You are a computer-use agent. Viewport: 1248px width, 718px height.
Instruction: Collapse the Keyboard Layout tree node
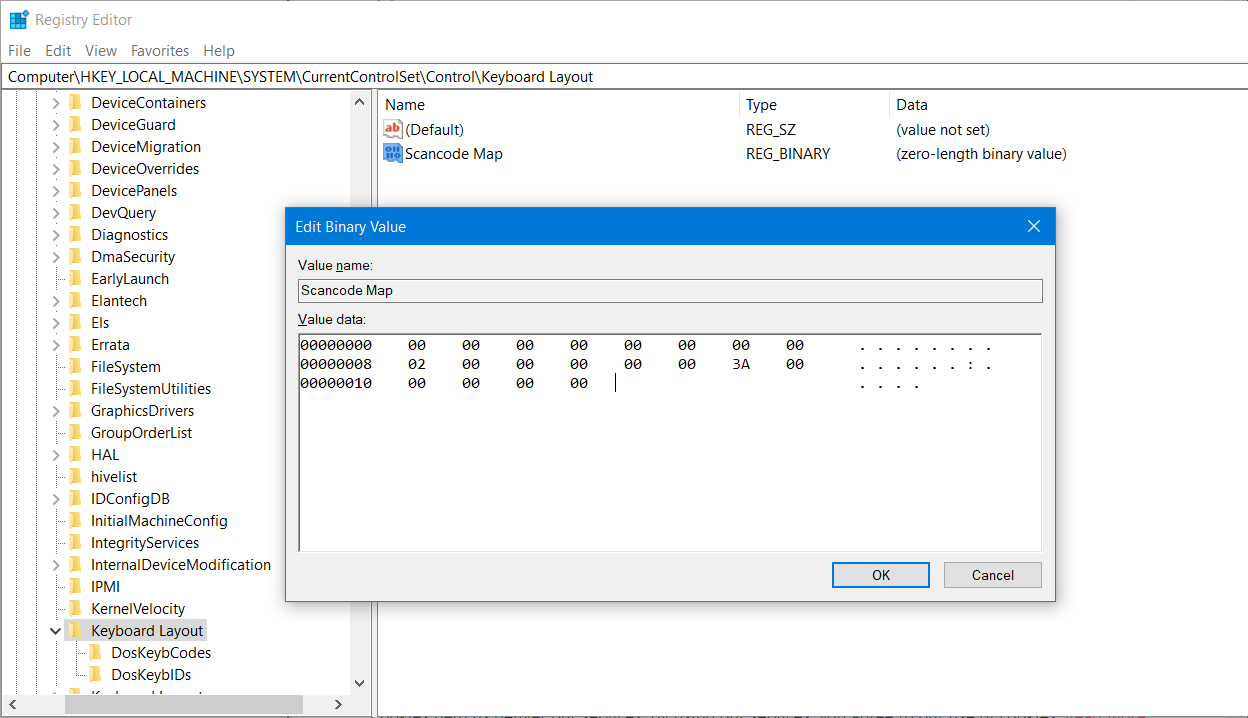(56, 631)
